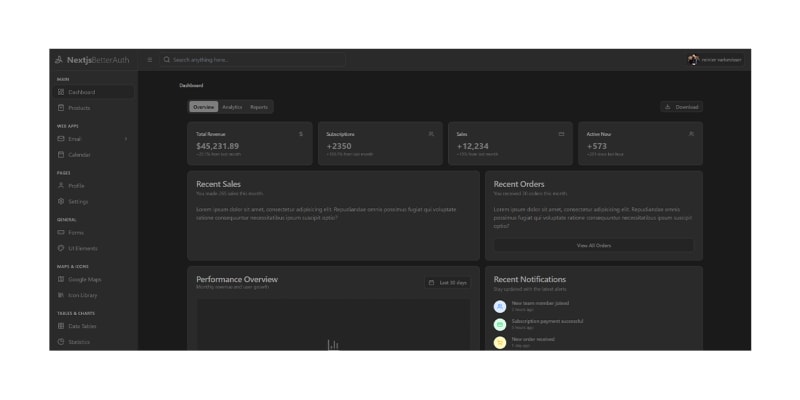Image resolution: width=800 pixels, height=400 pixels.
Task: Open the Last 30 days date selector
Action: [447, 283]
